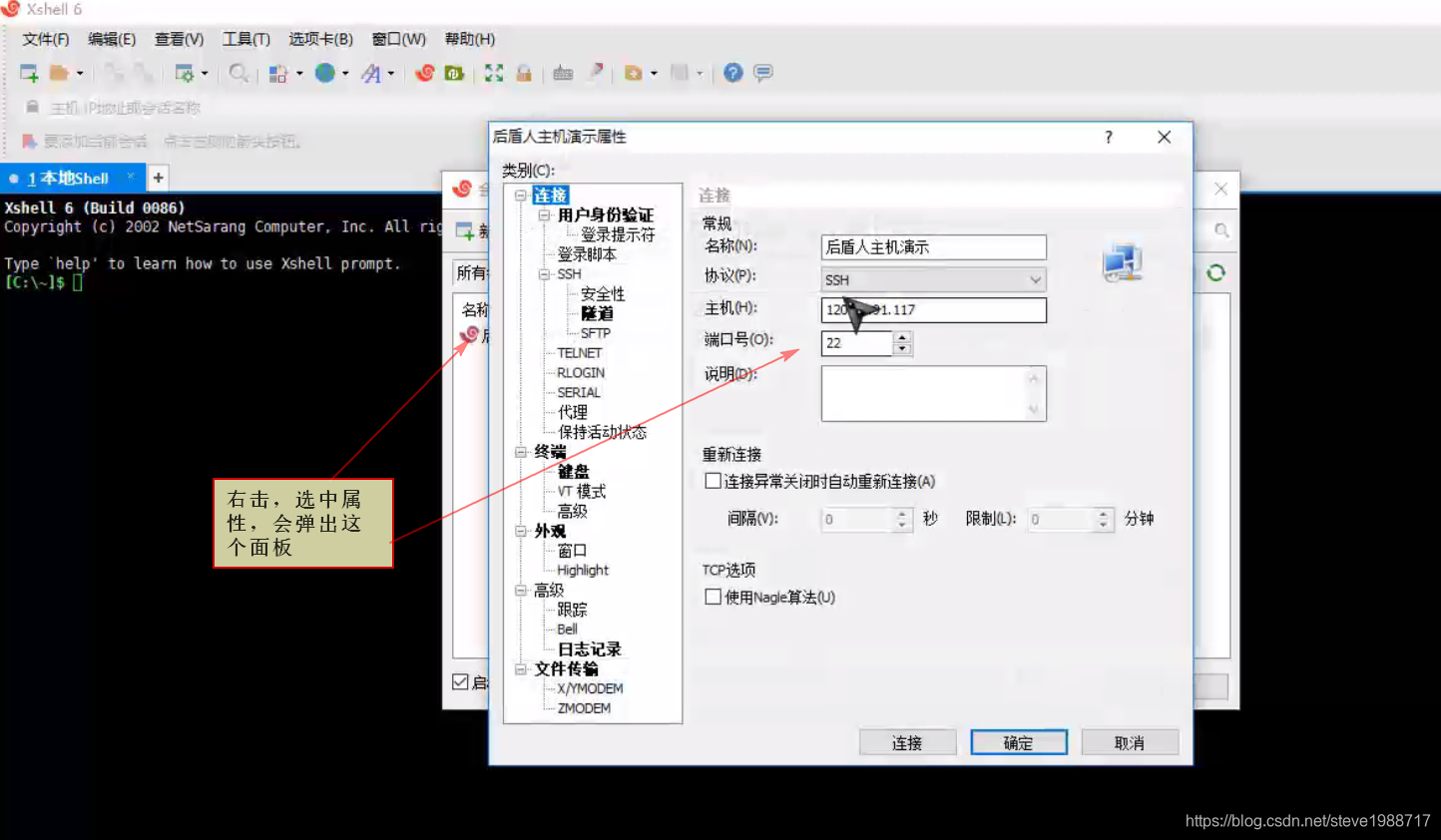
Task: Open dropdown arrow next to Open folder icon
Action: click(x=80, y=73)
